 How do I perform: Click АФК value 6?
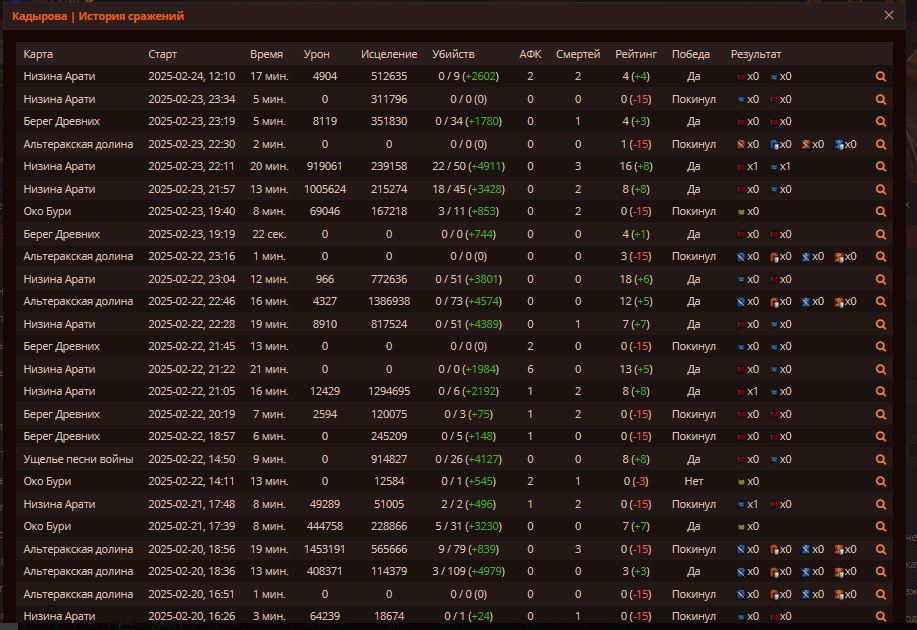[530, 370]
